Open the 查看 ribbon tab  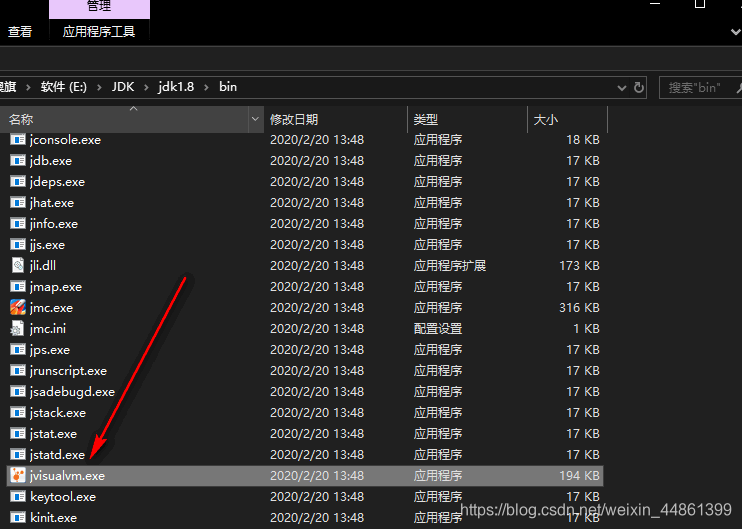tap(20, 32)
